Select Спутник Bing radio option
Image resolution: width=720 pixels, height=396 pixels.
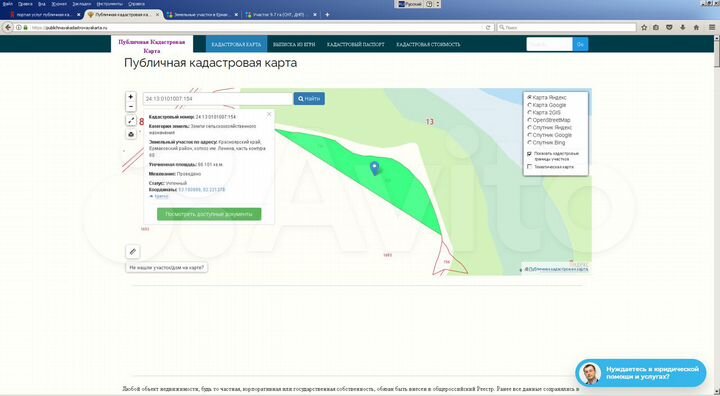529,143
